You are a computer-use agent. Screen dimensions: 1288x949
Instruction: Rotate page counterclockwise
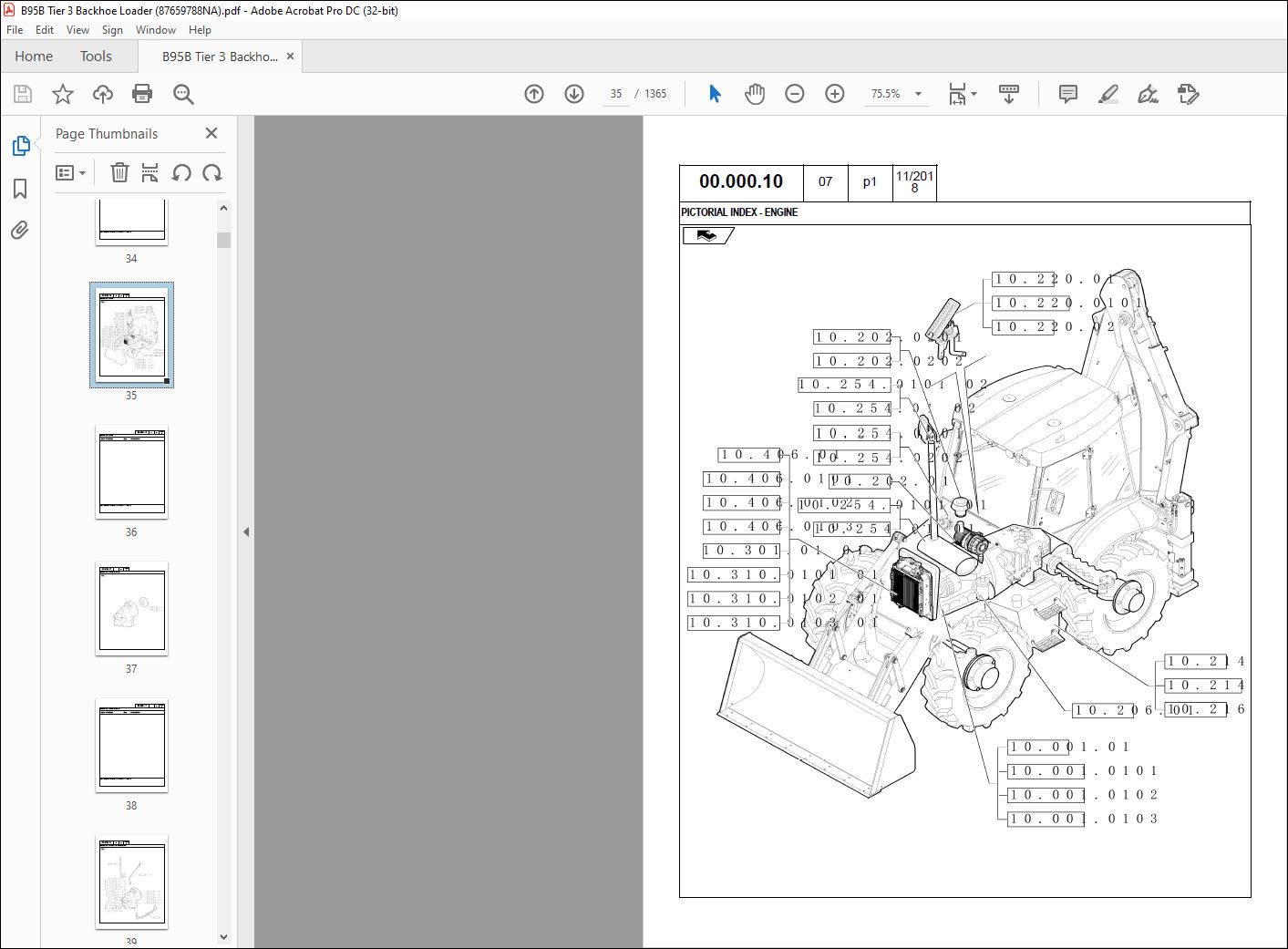point(181,172)
